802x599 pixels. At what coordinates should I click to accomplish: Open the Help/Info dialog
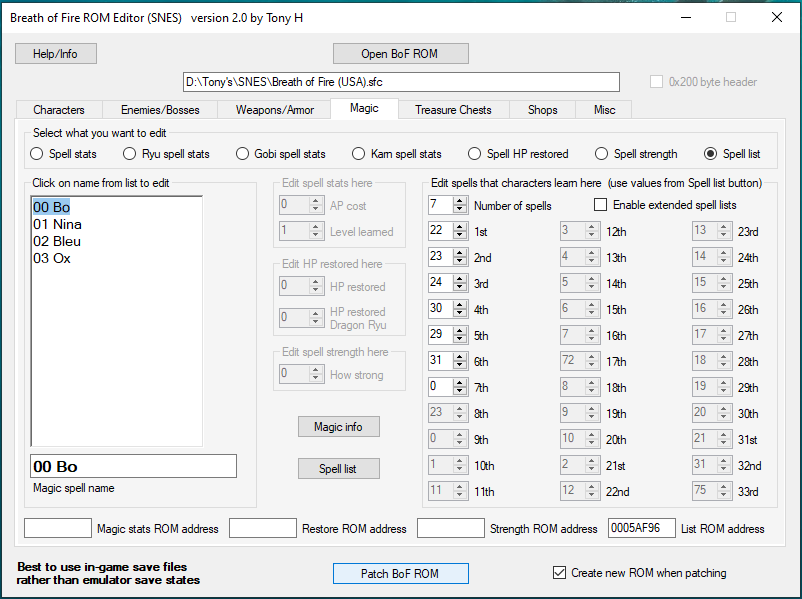coord(55,53)
